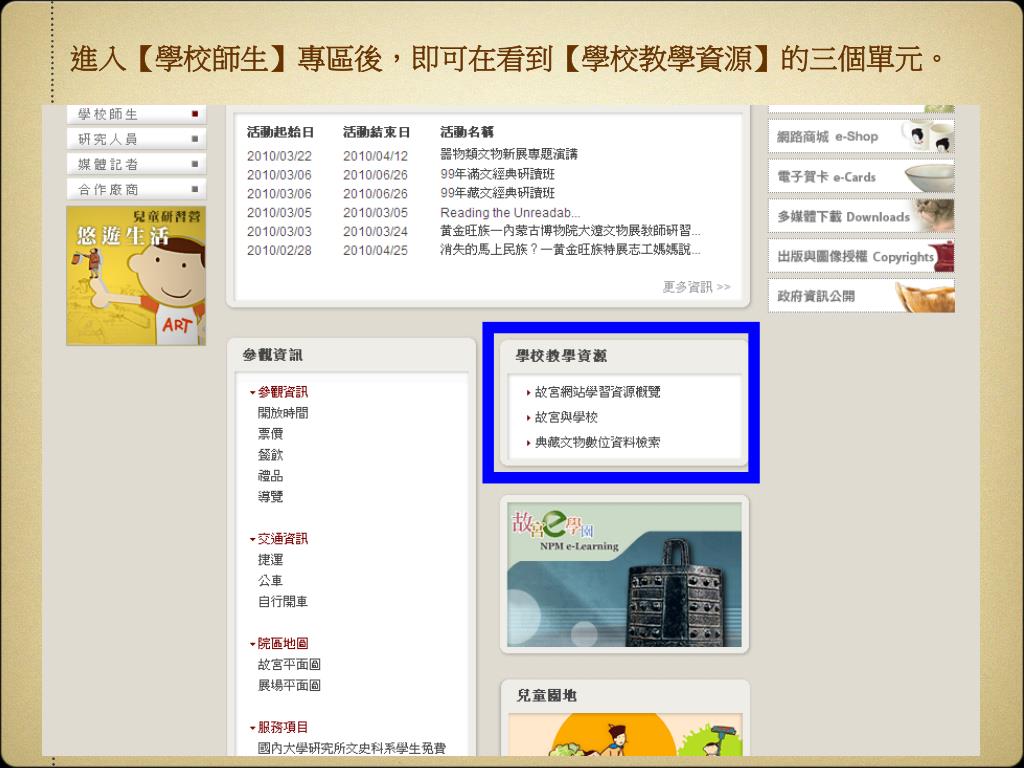
Task: Click the 學校教學資源 panel heading
Action: pyautogui.click(x=561, y=355)
